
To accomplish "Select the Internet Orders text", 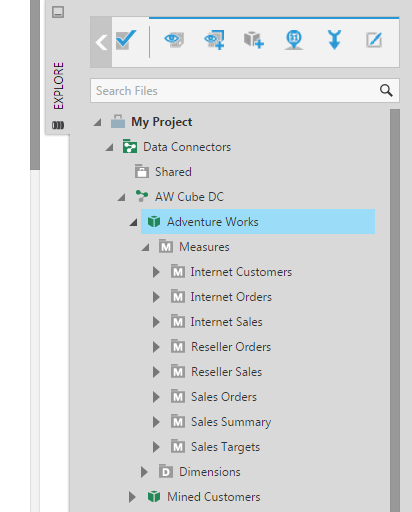I will click(231, 297).
